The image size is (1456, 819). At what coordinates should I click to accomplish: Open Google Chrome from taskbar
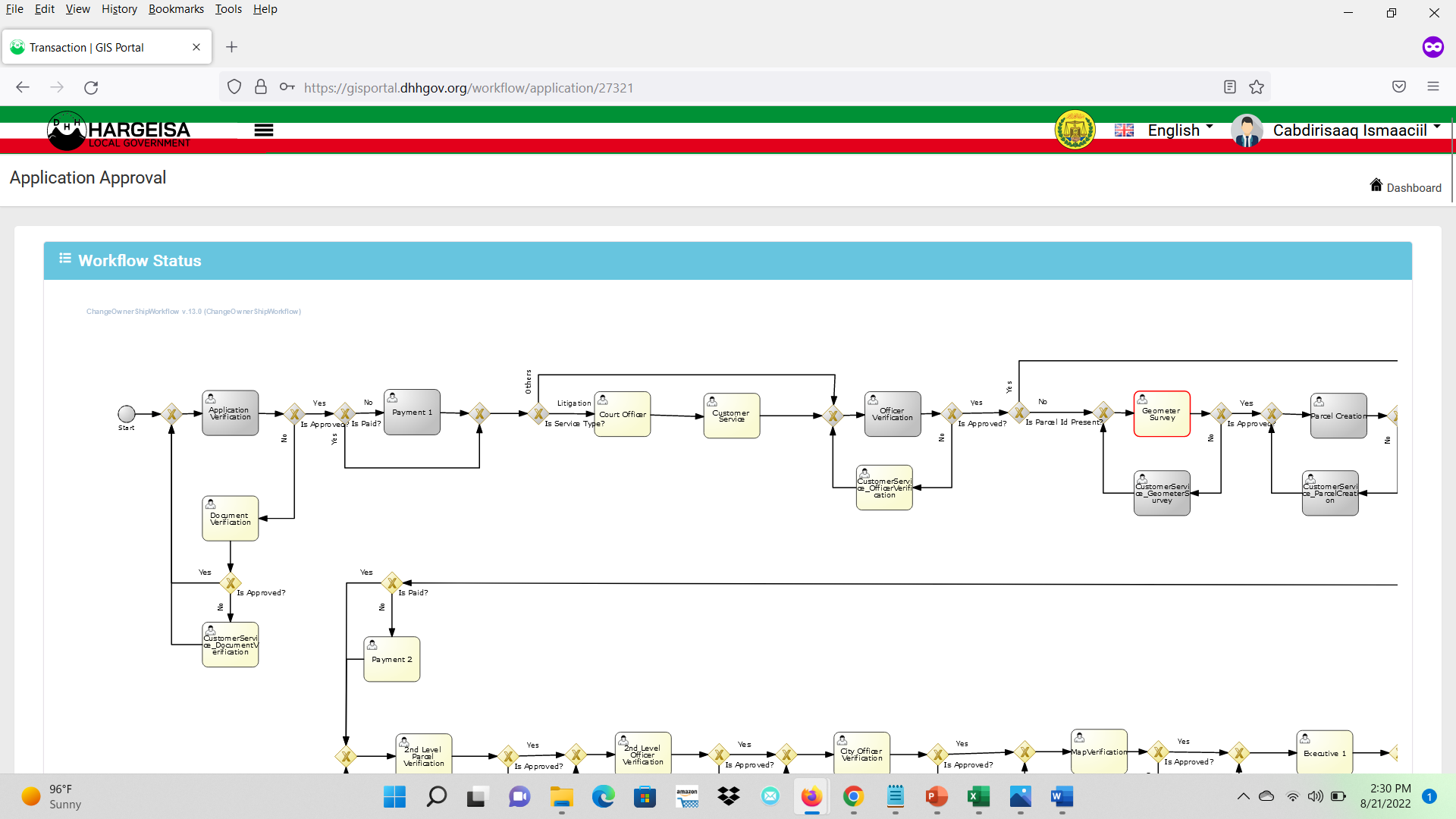point(853,797)
